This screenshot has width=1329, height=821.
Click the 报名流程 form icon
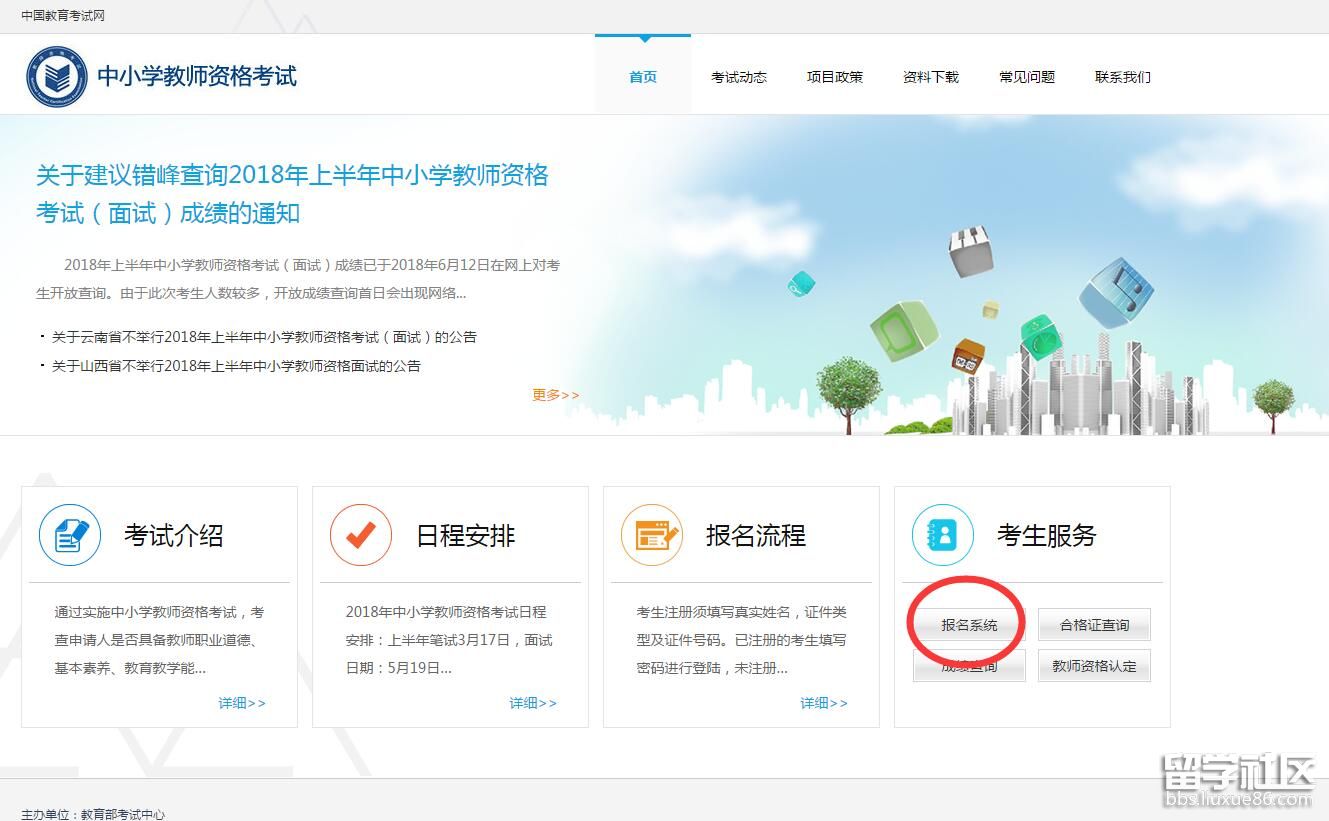[x=652, y=536]
